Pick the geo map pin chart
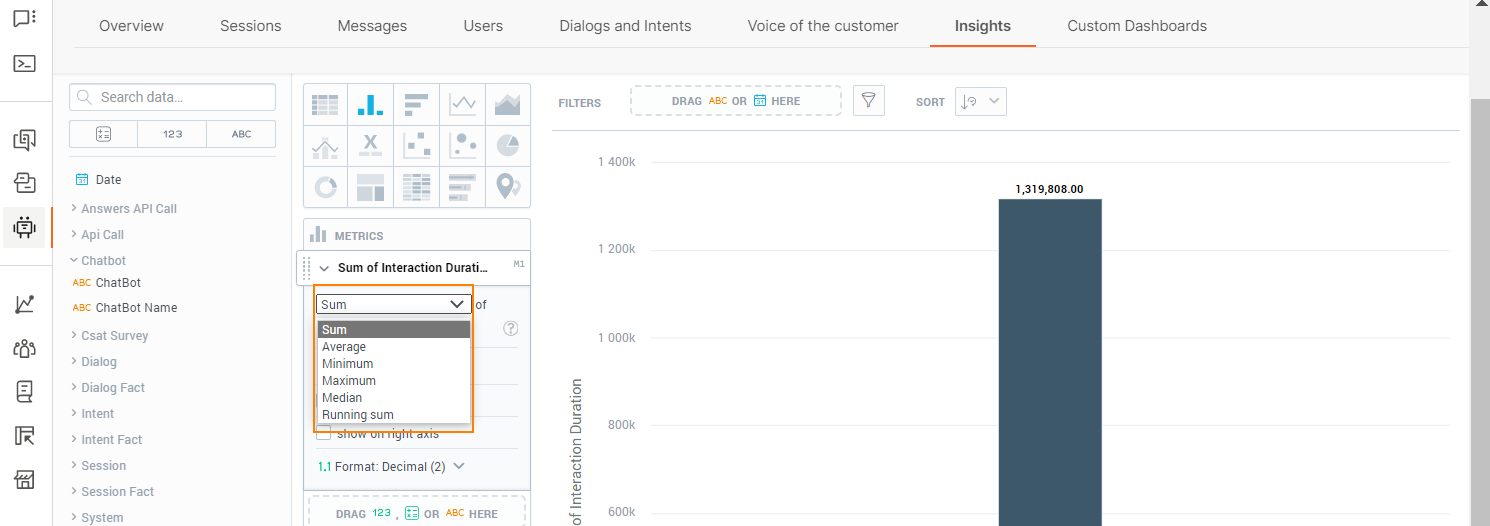Viewport: 1490px width, 526px height. [x=508, y=187]
